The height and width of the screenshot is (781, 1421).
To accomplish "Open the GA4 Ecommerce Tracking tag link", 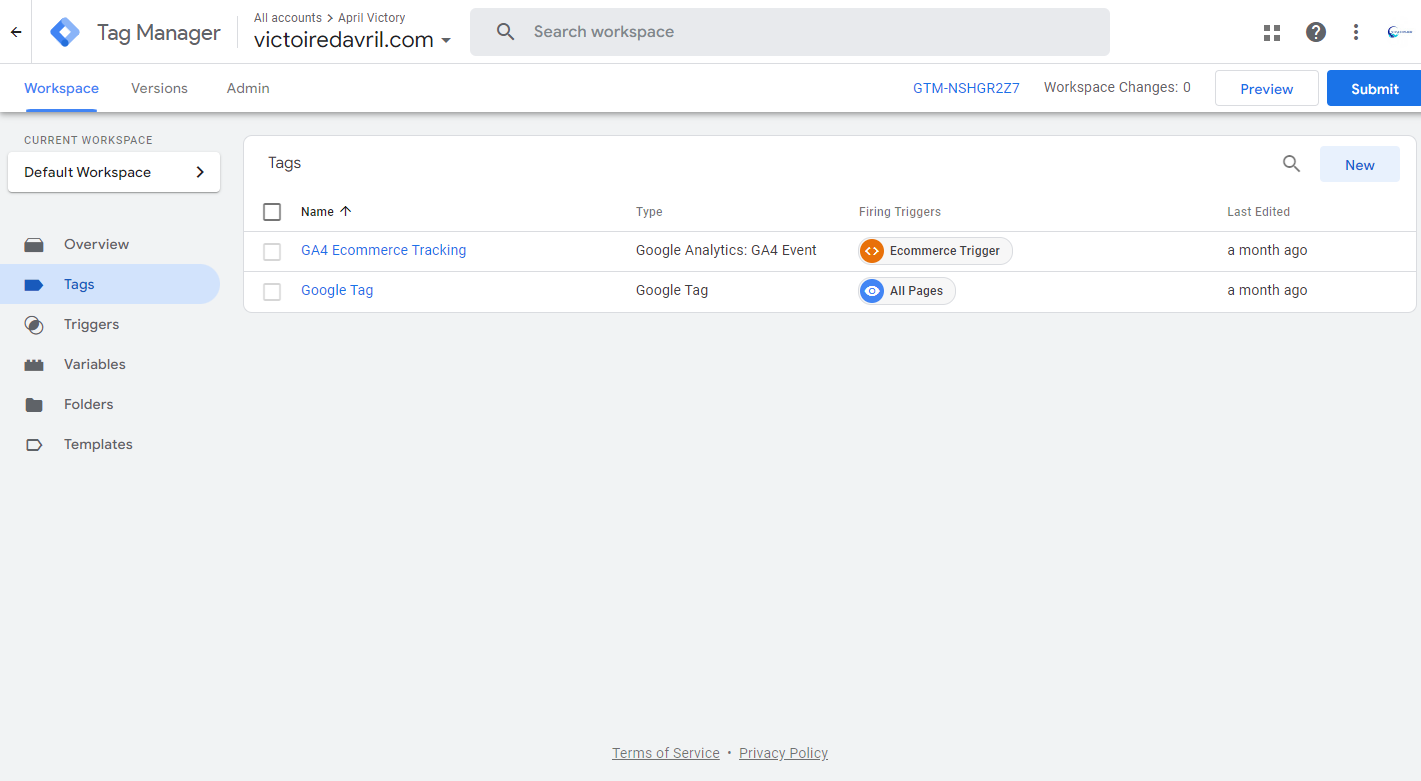I will 383,250.
